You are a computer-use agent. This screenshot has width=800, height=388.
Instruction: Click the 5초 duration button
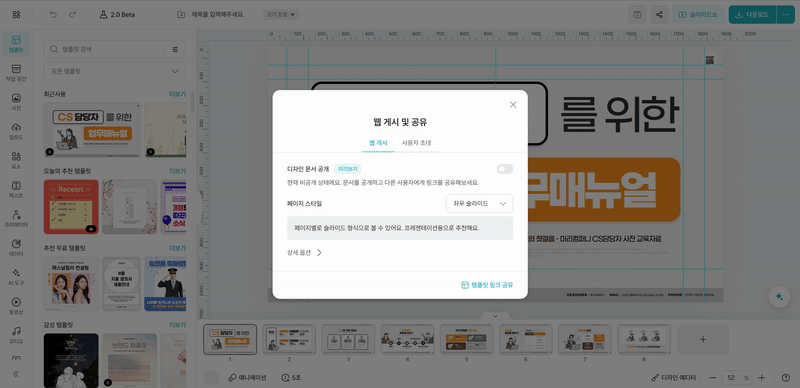(291, 378)
